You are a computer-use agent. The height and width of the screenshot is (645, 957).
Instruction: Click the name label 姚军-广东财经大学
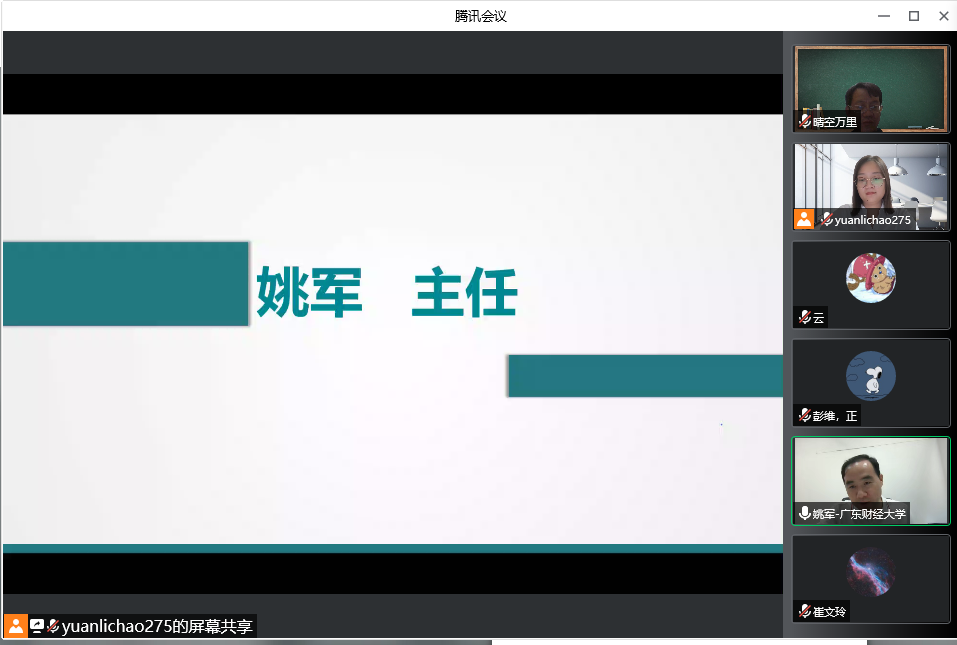point(859,514)
